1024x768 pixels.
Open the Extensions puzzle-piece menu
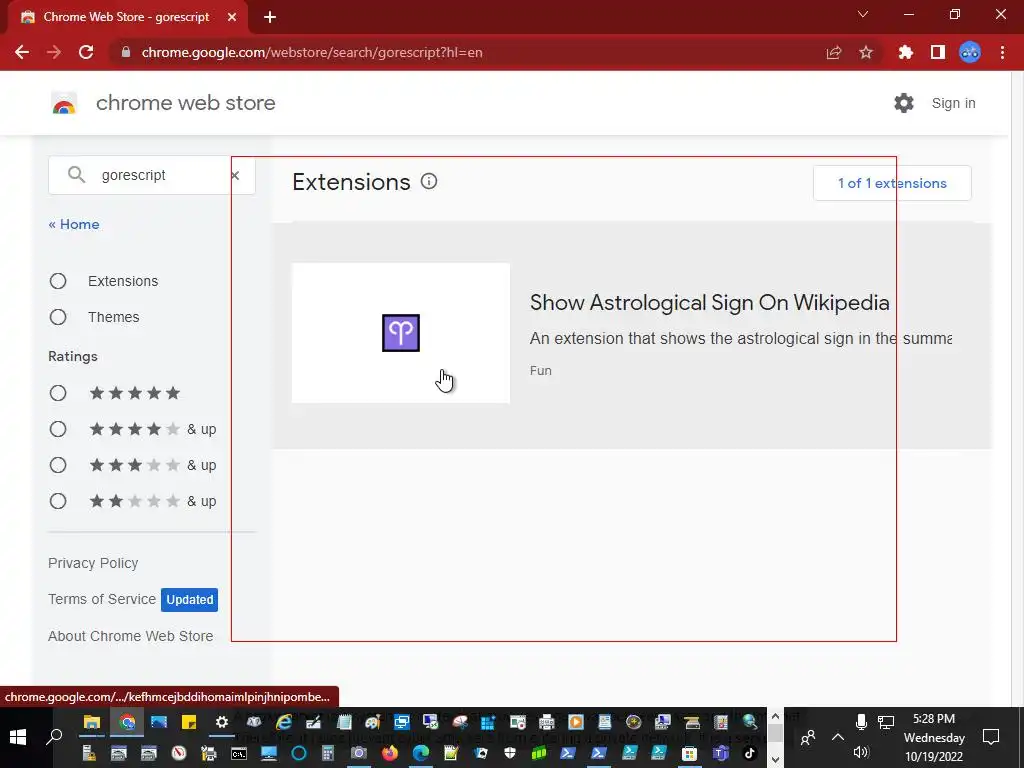point(905,52)
